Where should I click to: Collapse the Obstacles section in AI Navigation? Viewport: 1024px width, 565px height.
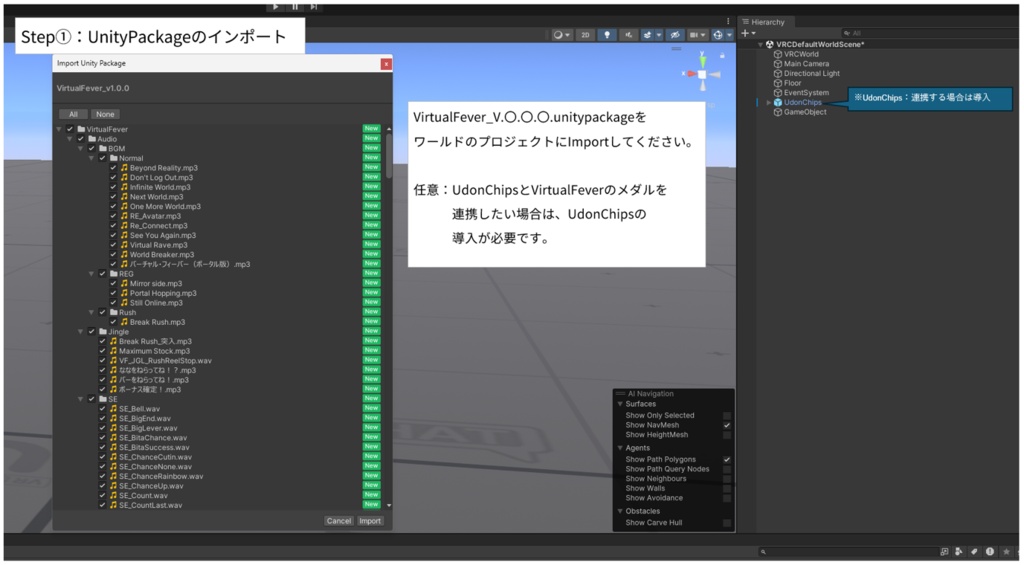pyautogui.click(x=620, y=511)
